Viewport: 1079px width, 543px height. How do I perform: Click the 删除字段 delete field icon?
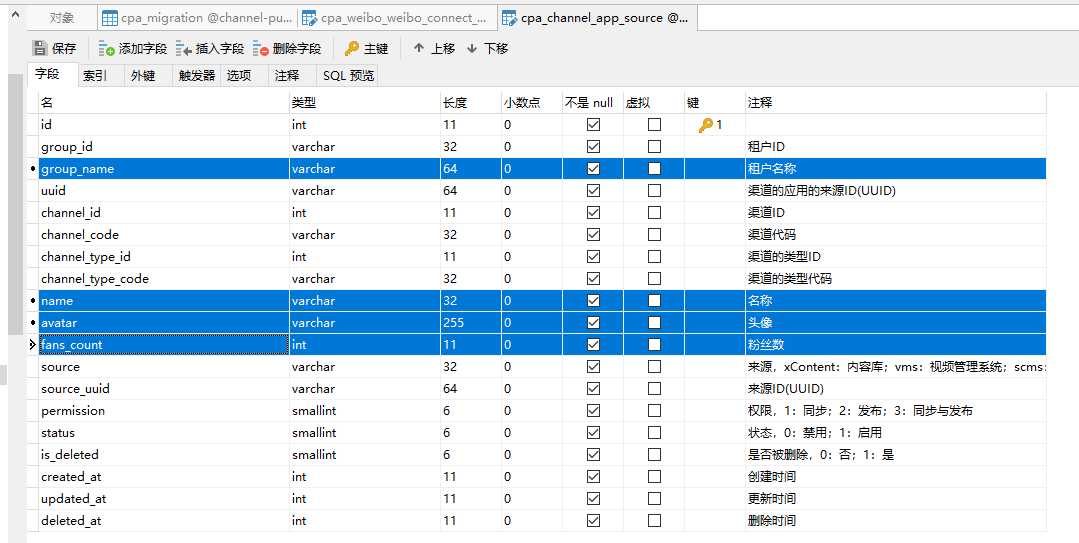pos(261,48)
